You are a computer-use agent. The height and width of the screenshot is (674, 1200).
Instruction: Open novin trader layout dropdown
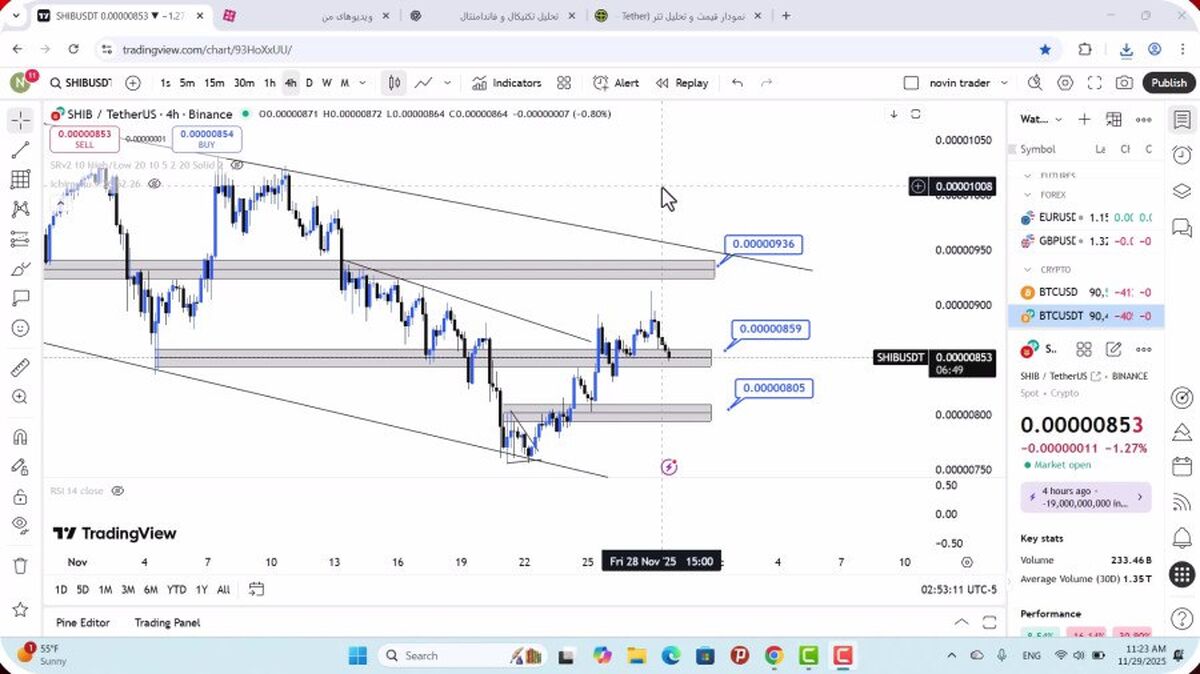pos(1004,83)
